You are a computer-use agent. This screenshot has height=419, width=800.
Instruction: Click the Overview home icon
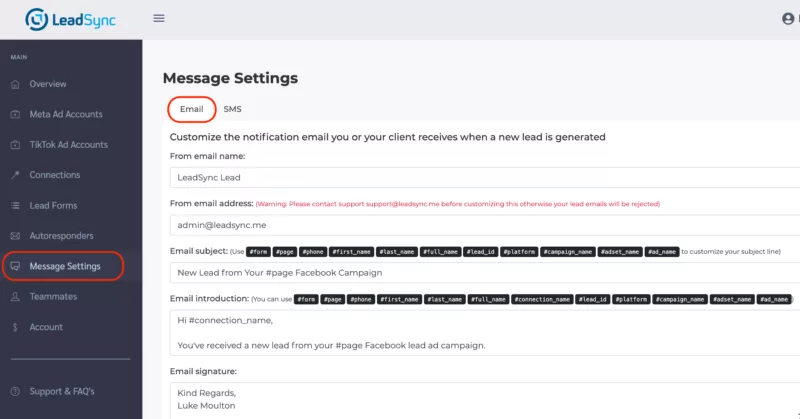15,84
